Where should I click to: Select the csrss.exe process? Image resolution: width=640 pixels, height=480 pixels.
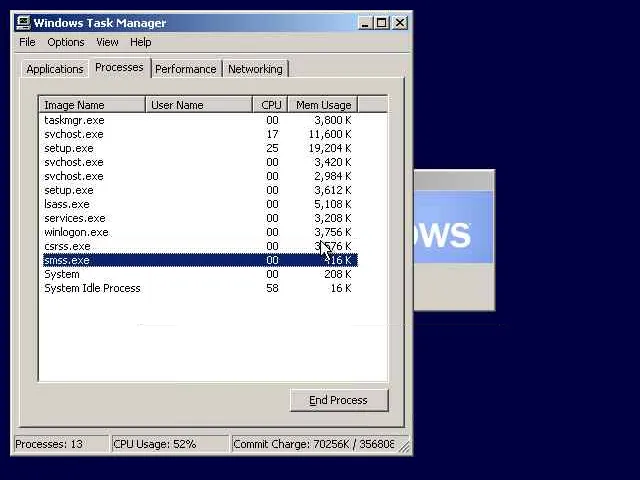[200, 246]
